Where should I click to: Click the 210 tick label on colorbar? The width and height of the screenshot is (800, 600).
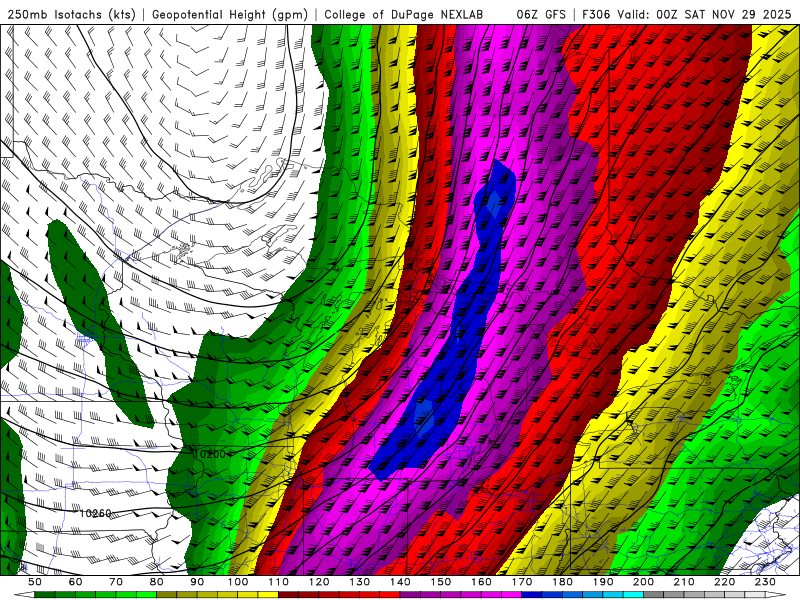coord(684,582)
